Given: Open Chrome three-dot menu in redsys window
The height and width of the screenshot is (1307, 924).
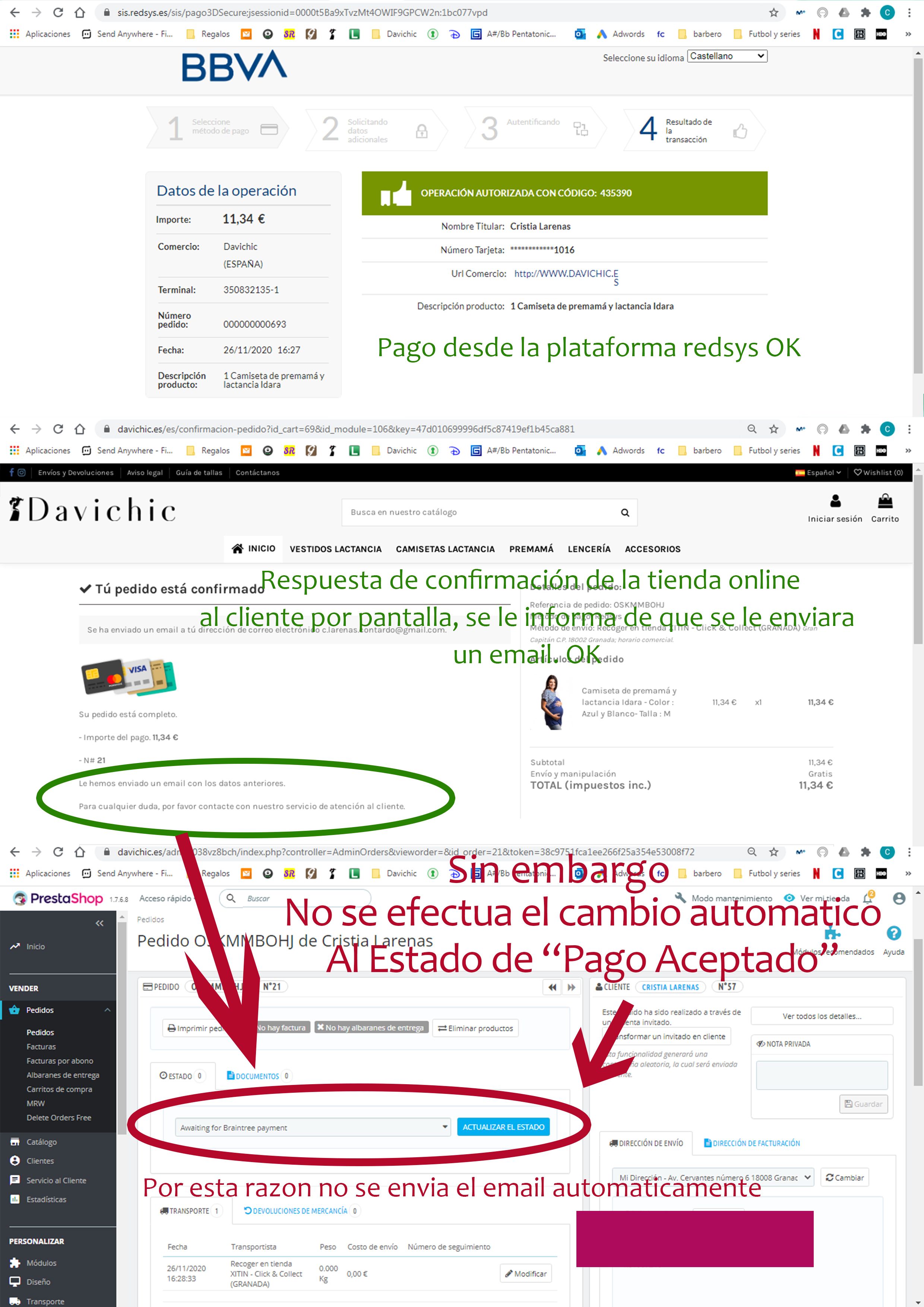Looking at the screenshot, I should (909, 13).
